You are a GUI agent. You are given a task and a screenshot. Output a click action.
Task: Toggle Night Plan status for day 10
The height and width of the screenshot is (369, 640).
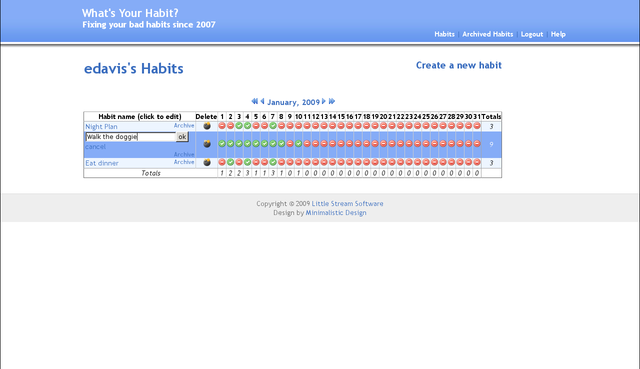point(299,126)
